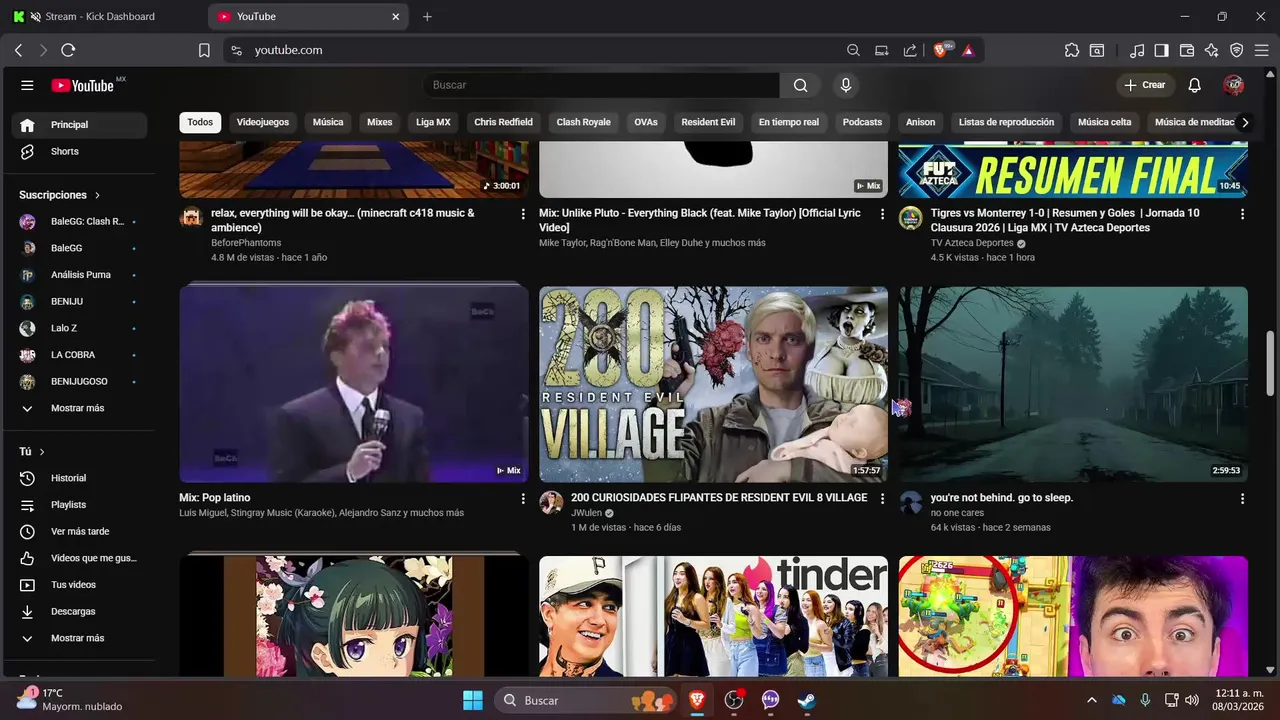The height and width of the screenshot is (720, 1280).
Task: Select the Liga MX filter chip
Action: pyautogui.click(x=433, y=122)
